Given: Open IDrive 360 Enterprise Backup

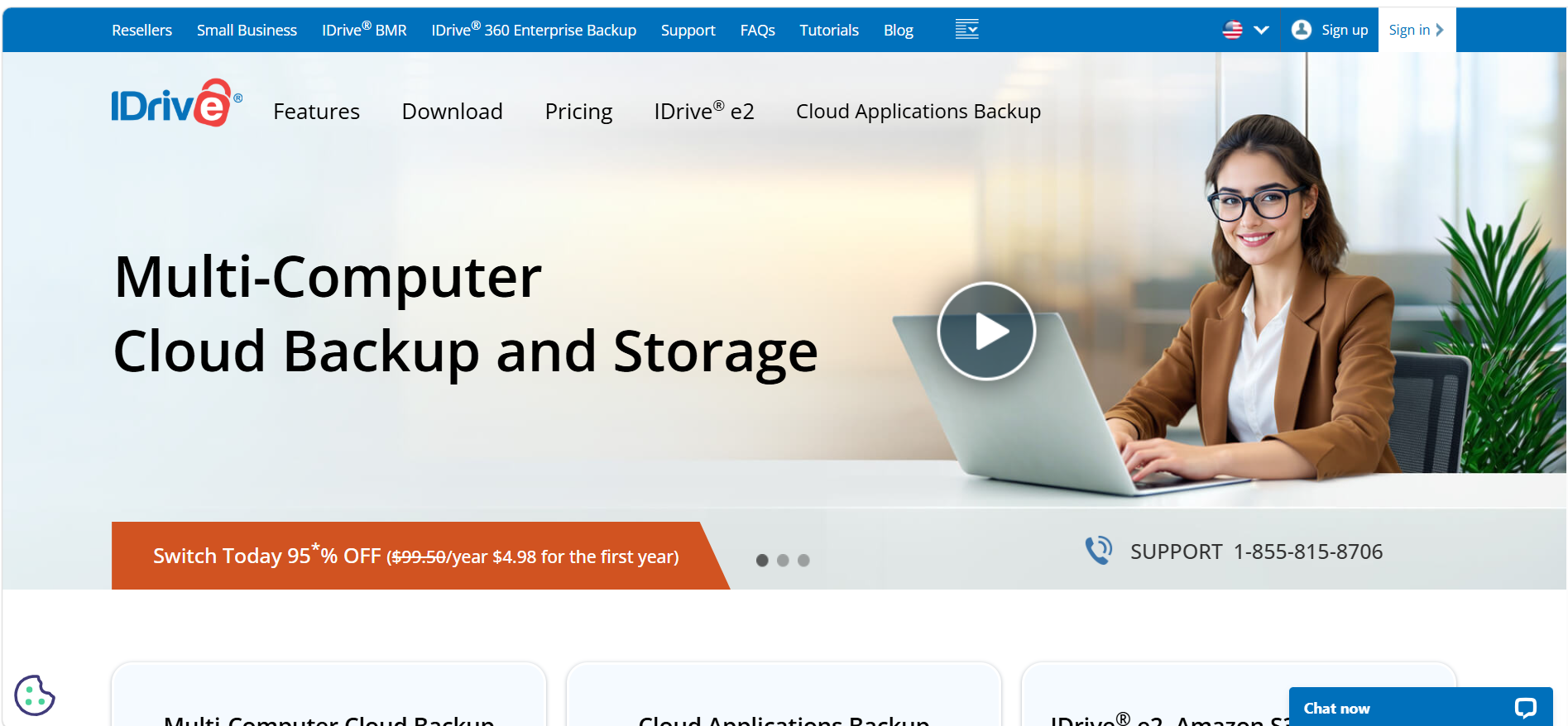Looking at the screenshot, I should click(534, 30).
